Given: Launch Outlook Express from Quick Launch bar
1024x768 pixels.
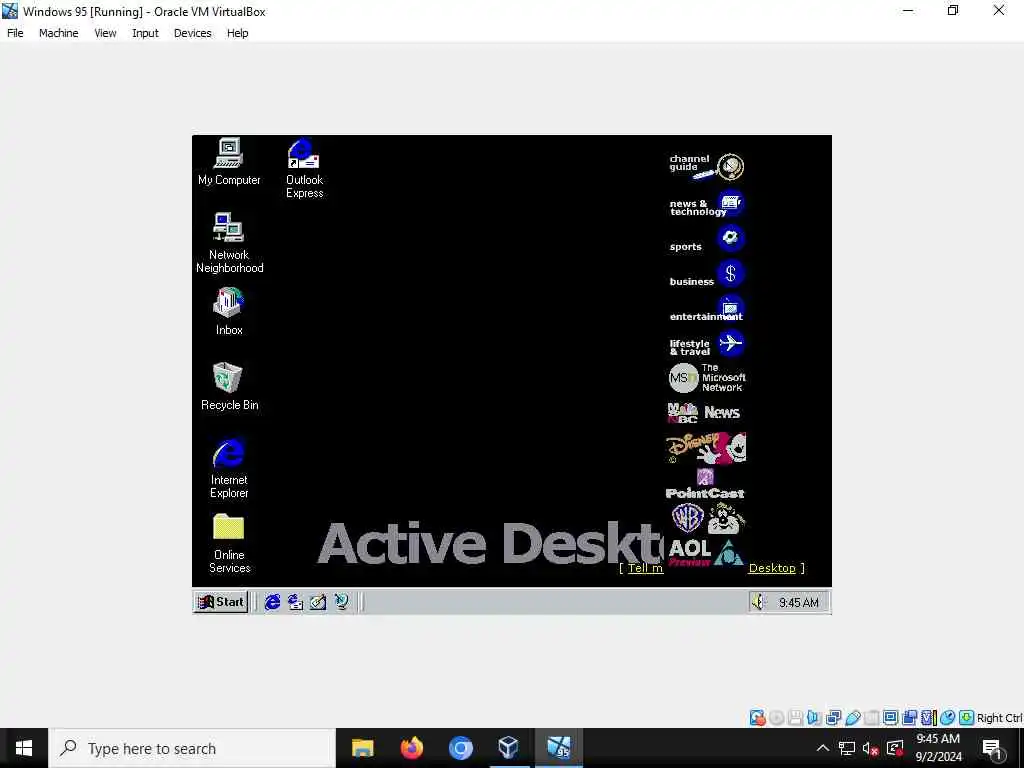Looking at the screenshot, I should 295,601.
